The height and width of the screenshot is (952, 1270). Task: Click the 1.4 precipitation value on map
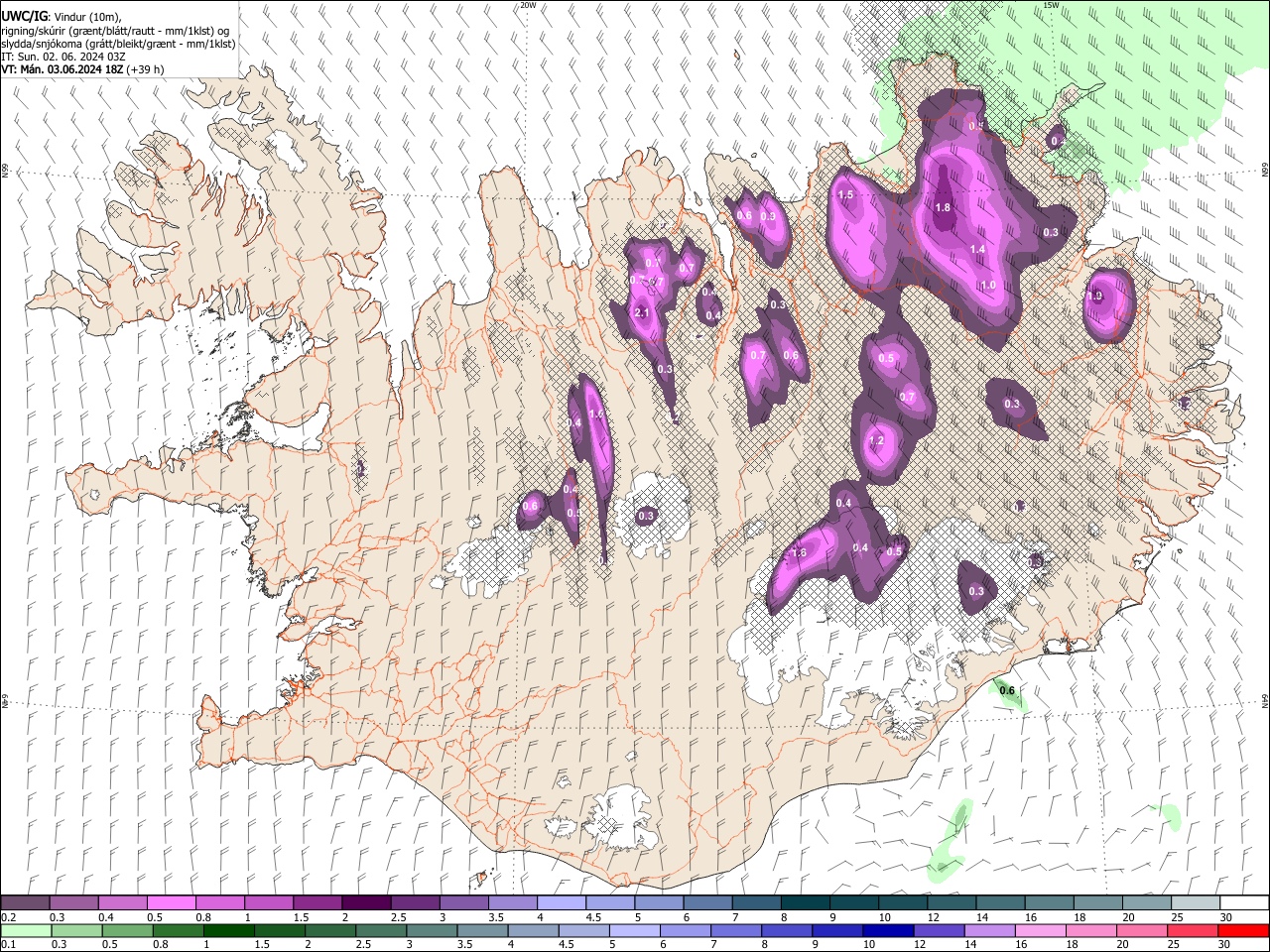click(x=977, y=249)
